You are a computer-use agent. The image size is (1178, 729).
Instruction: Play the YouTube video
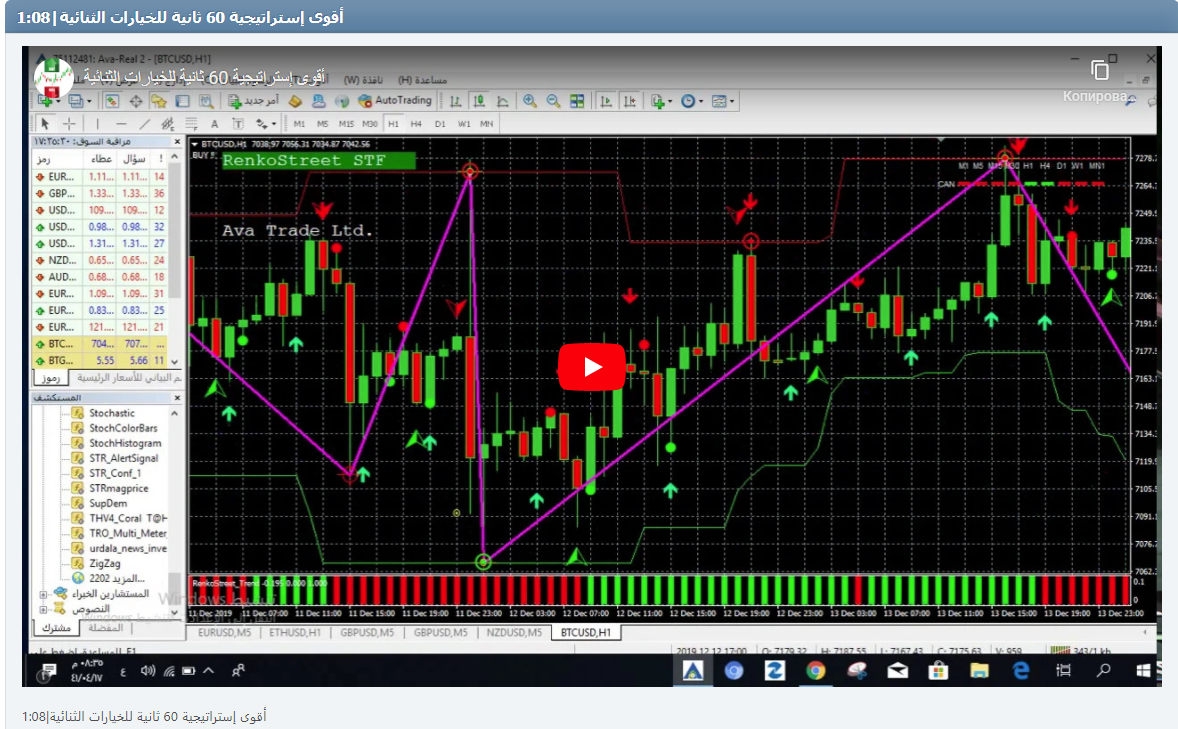pyautogui.click(x=590, y=367)
